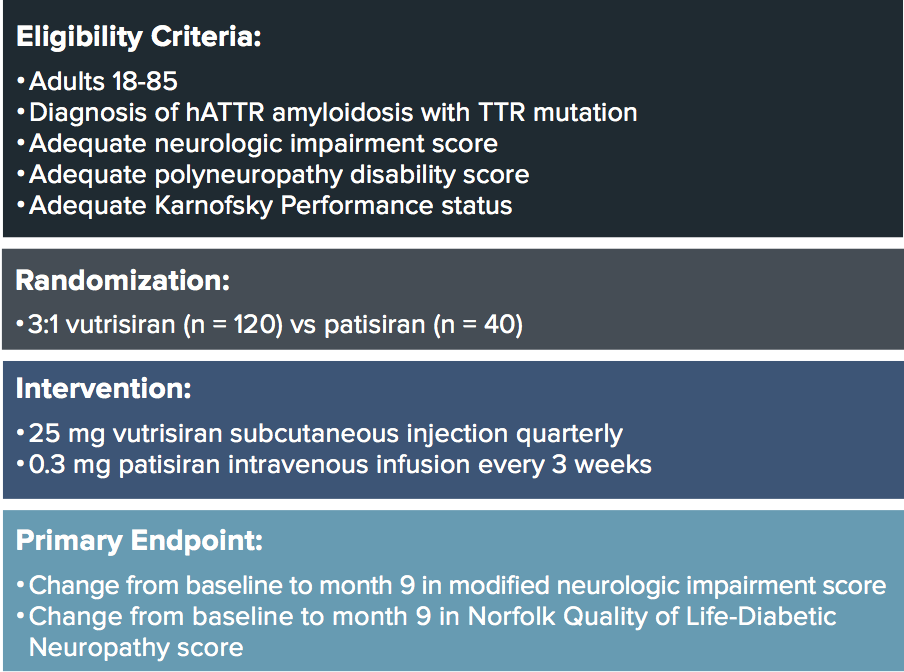Screen dimensions: 904x672
Task: Select modified neurologic impairment score endpoint
Action: point(451,586)
